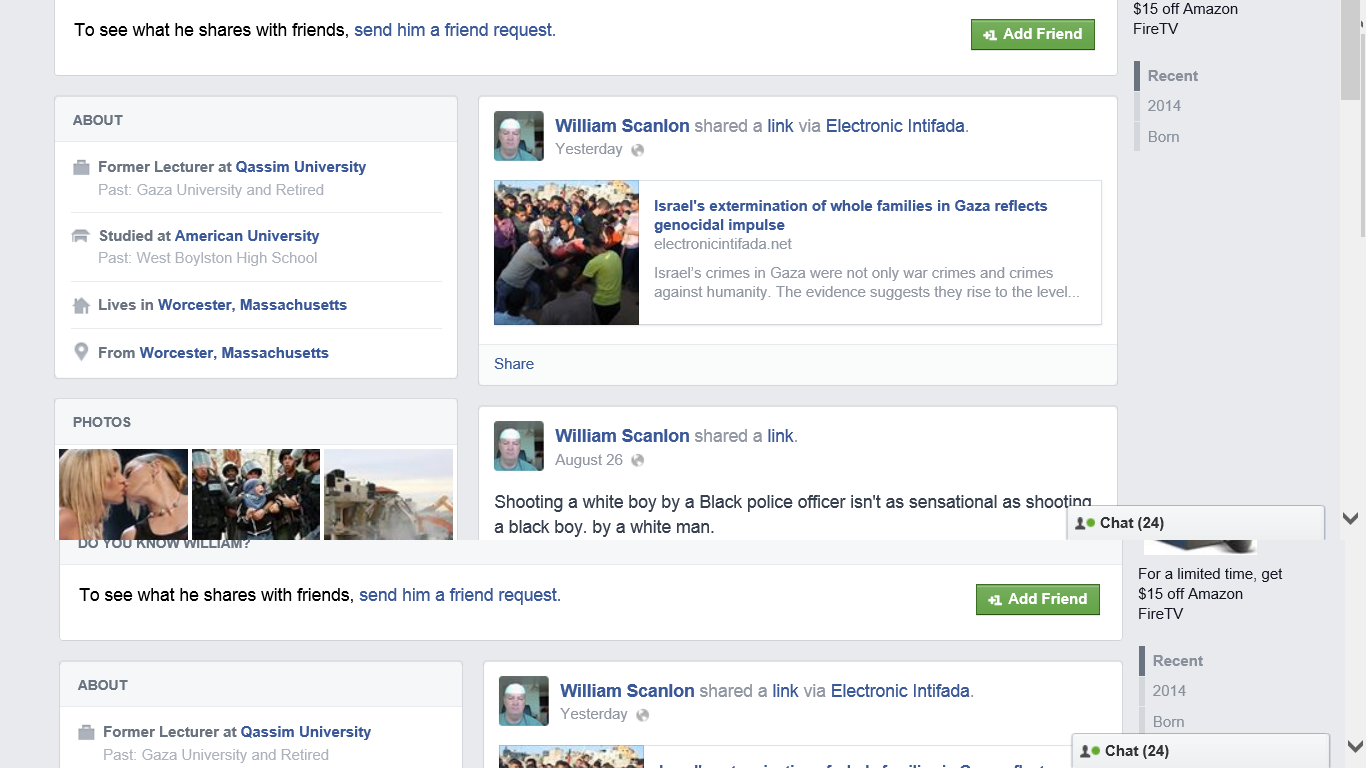Open the August 26 timestamp

(x=589, y=460)
